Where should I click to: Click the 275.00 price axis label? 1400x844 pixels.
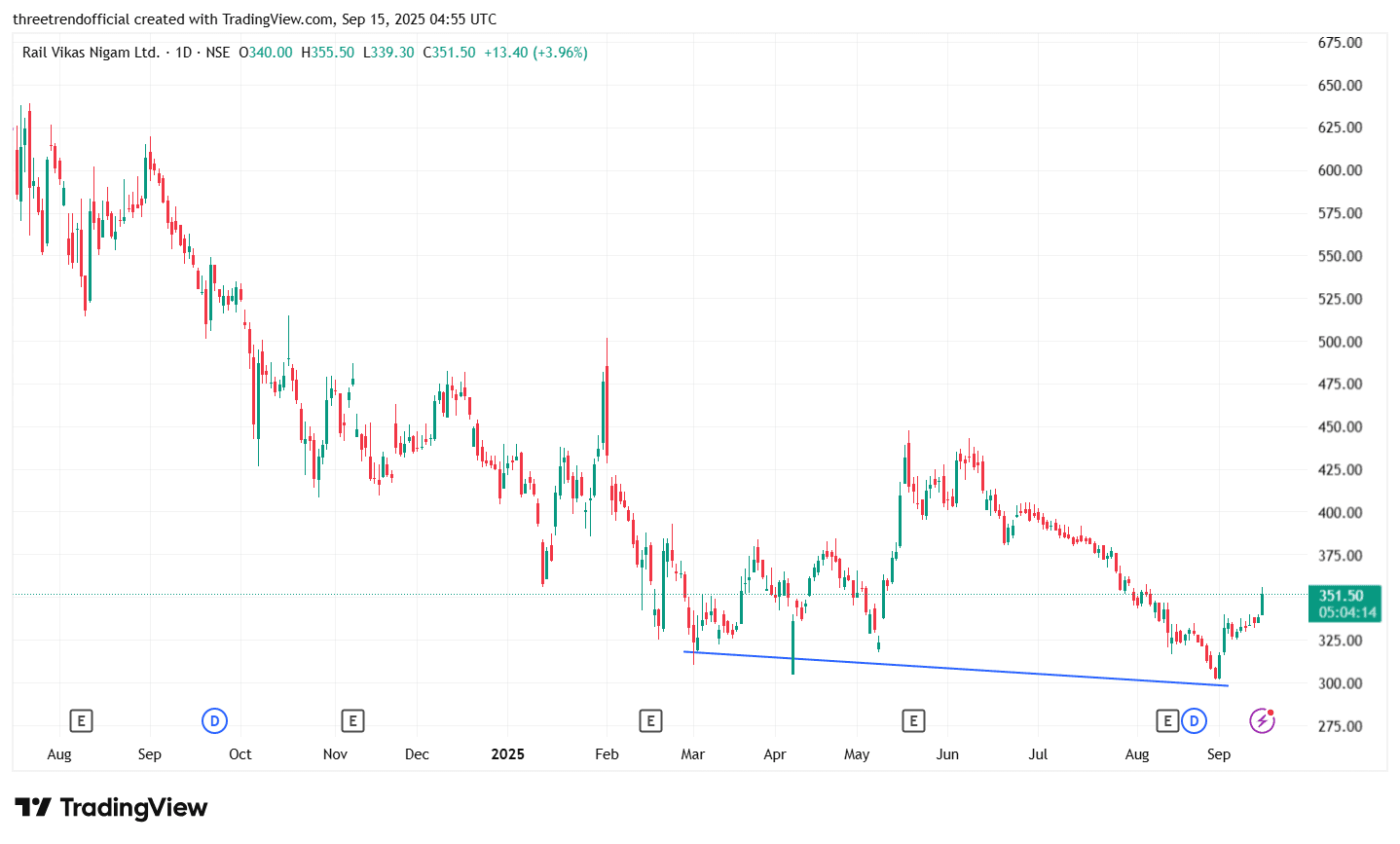tap(1341, 726)
